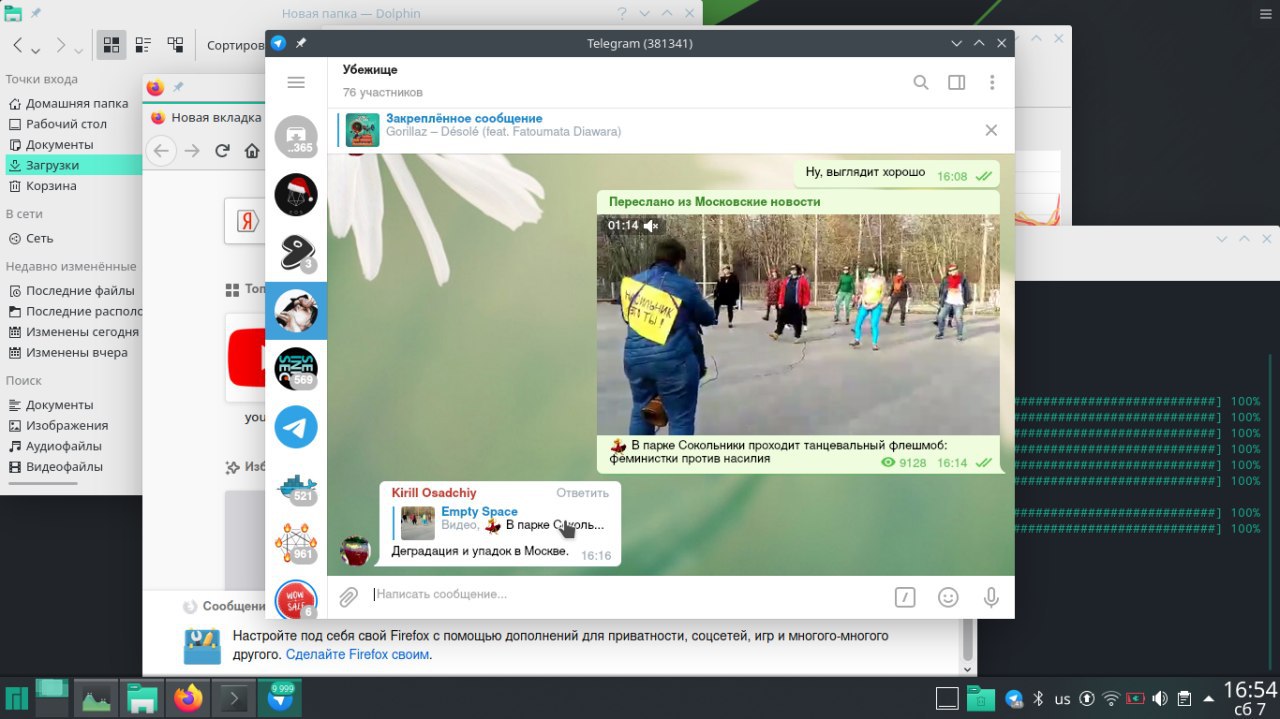This screenshot has width=1280, height=719.
Task: Go back in the Dolphin toolbar
Action: pyautogui.click(x=17, y=45)
